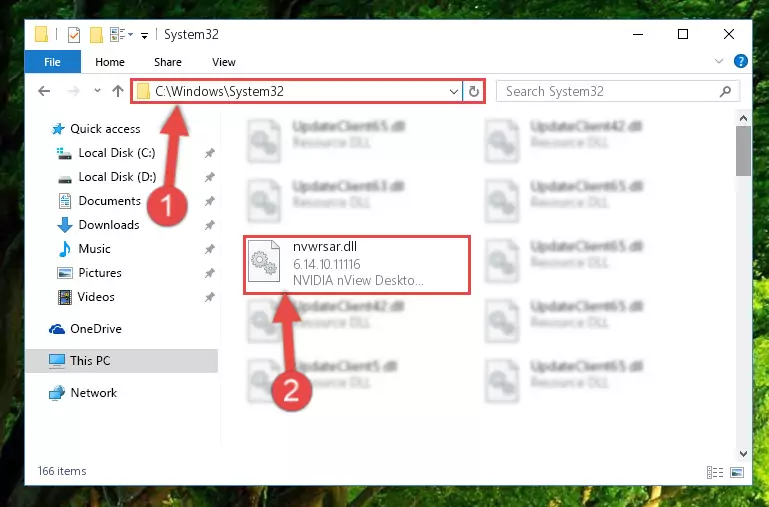The width and height of the screenshot is (769, 507).
Task: Click the address bar path C:\Windows\System32
Action: (219, 92)
